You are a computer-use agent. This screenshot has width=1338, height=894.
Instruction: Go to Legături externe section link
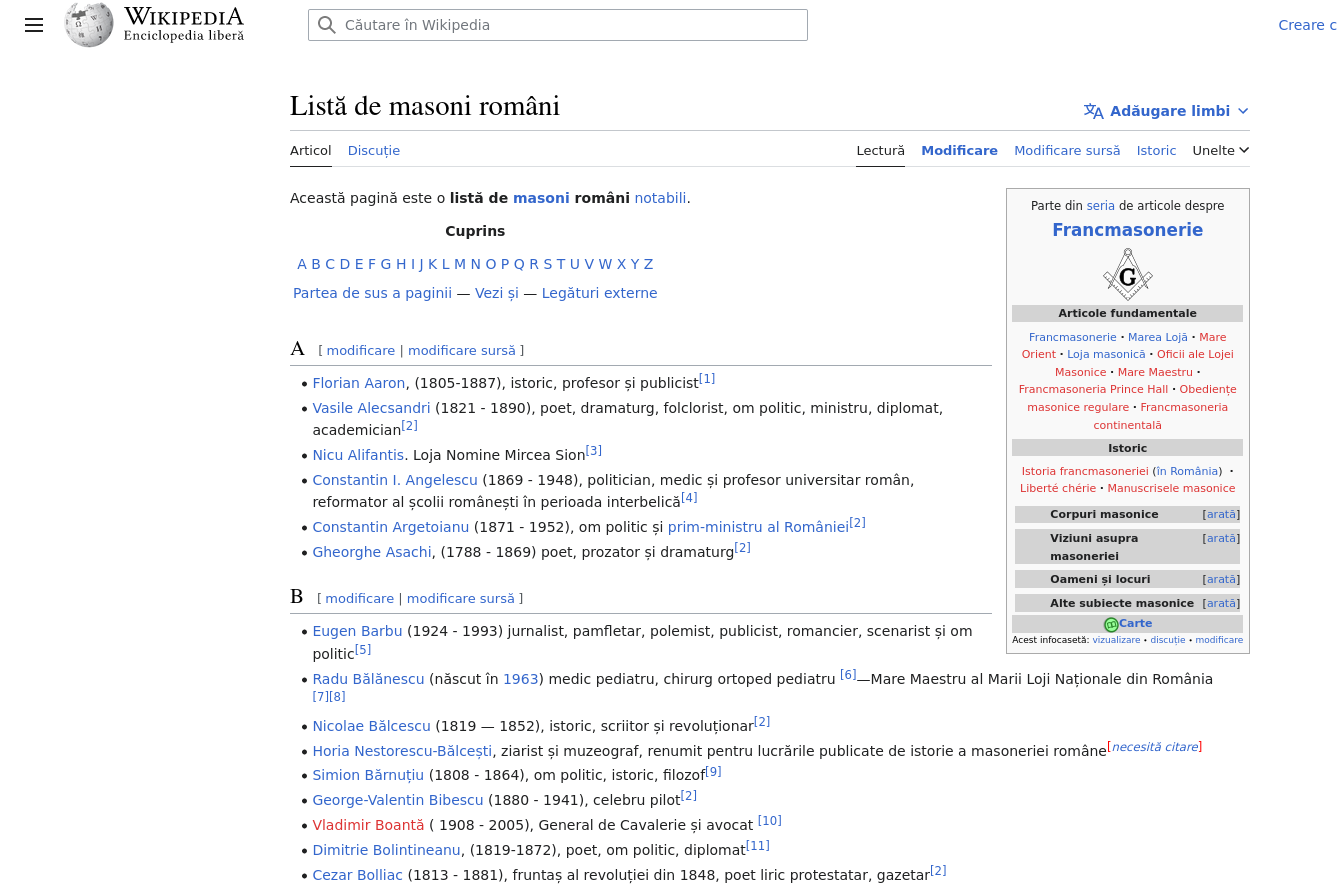pyautogui.click(x=600, y=293)
